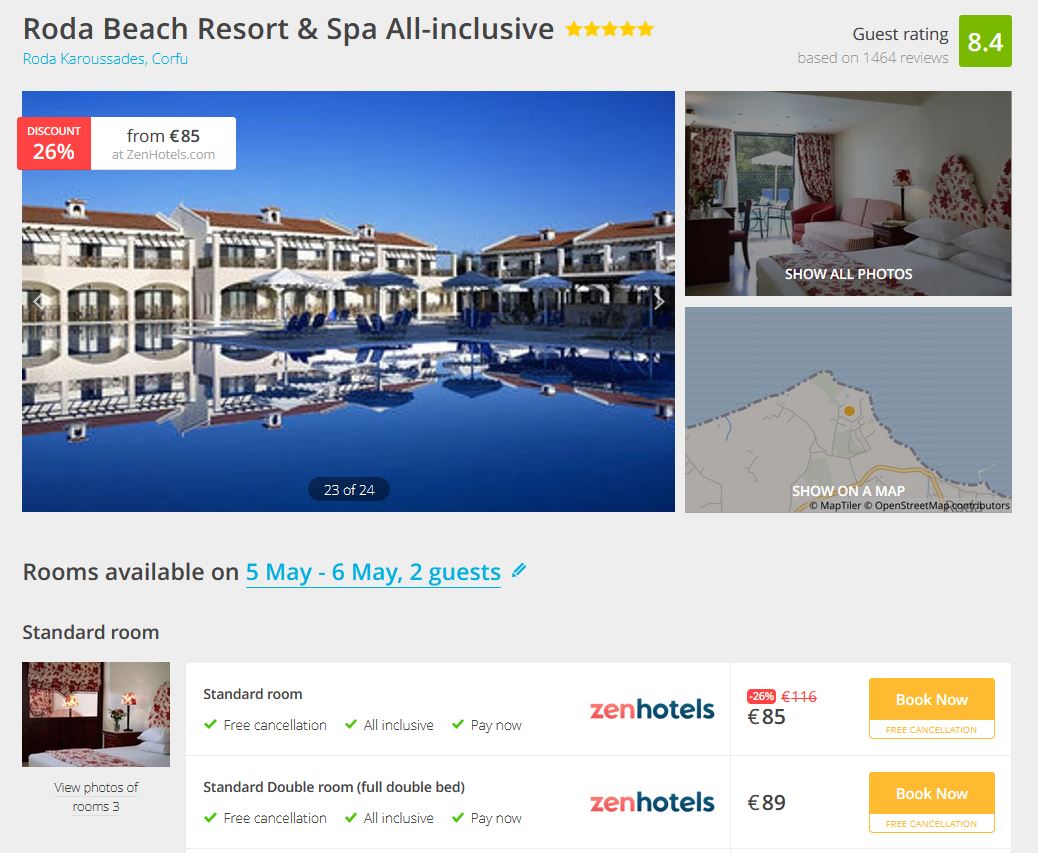This screenshot has height=853, width=1038.
Task: Show the previous photo with left arrow
Action: (x=38, y=302)
